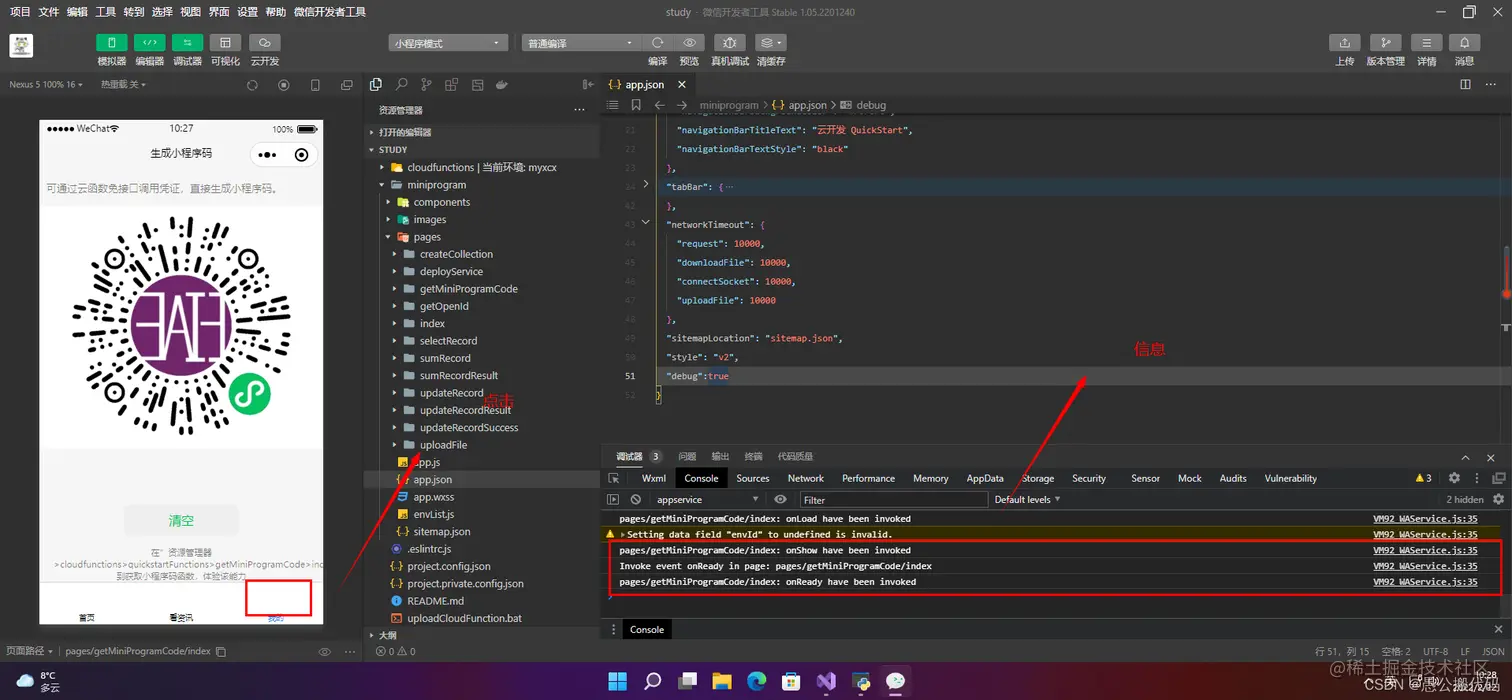Open 版本管理 version control

pos(1385,43)
